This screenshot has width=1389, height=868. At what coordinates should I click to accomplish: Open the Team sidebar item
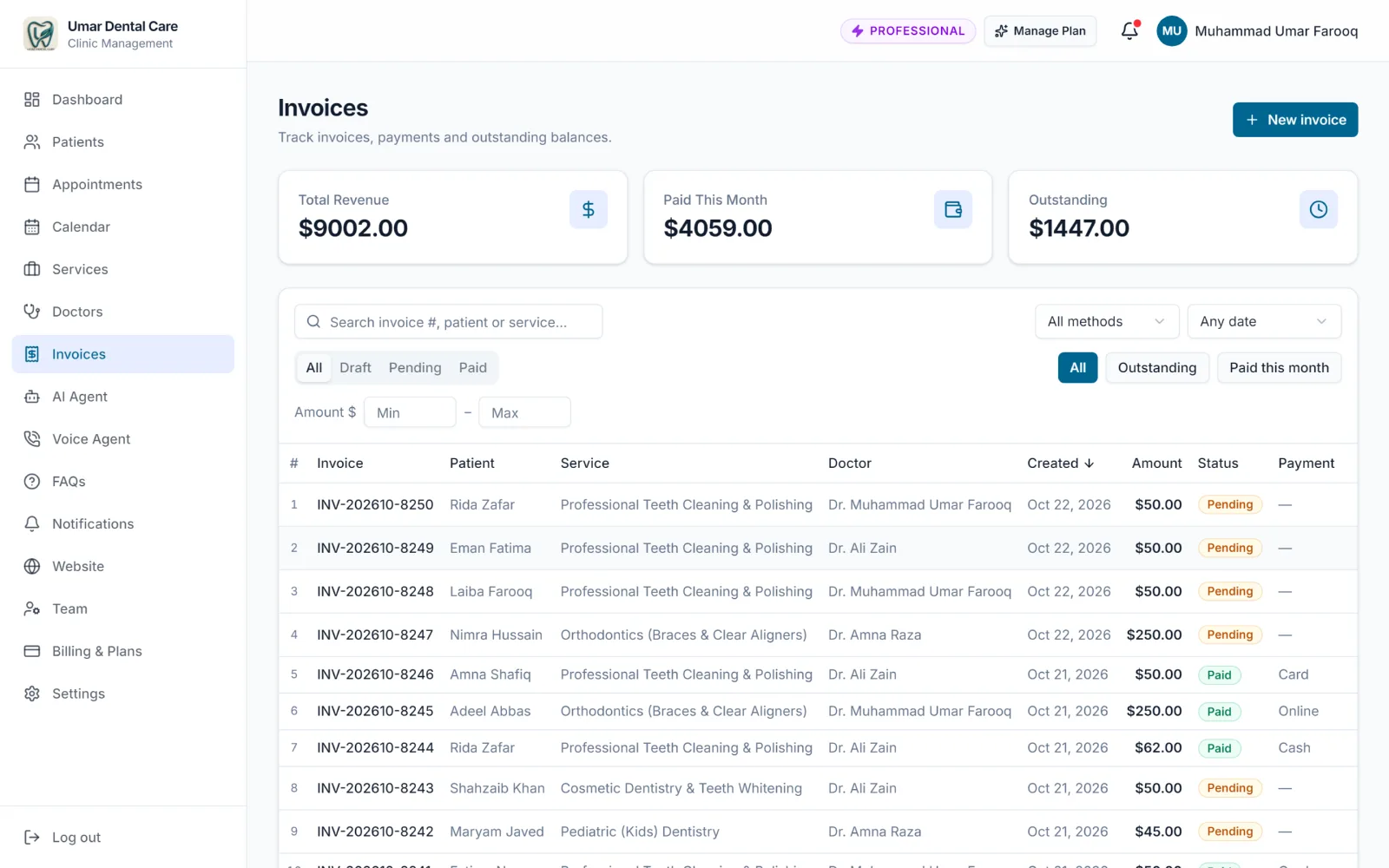(x=123, y=608)
